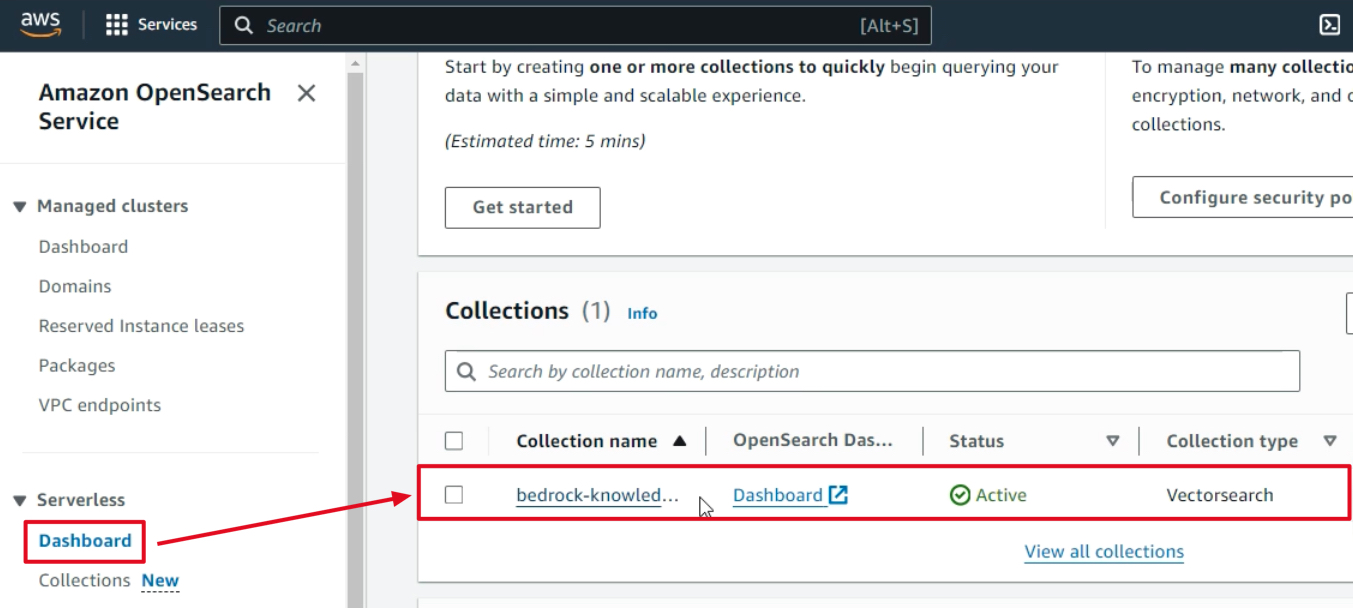The height and width of the screenshot is (608, 1353).
Task: Collapse the Managed clusters section
Action: 19,207
